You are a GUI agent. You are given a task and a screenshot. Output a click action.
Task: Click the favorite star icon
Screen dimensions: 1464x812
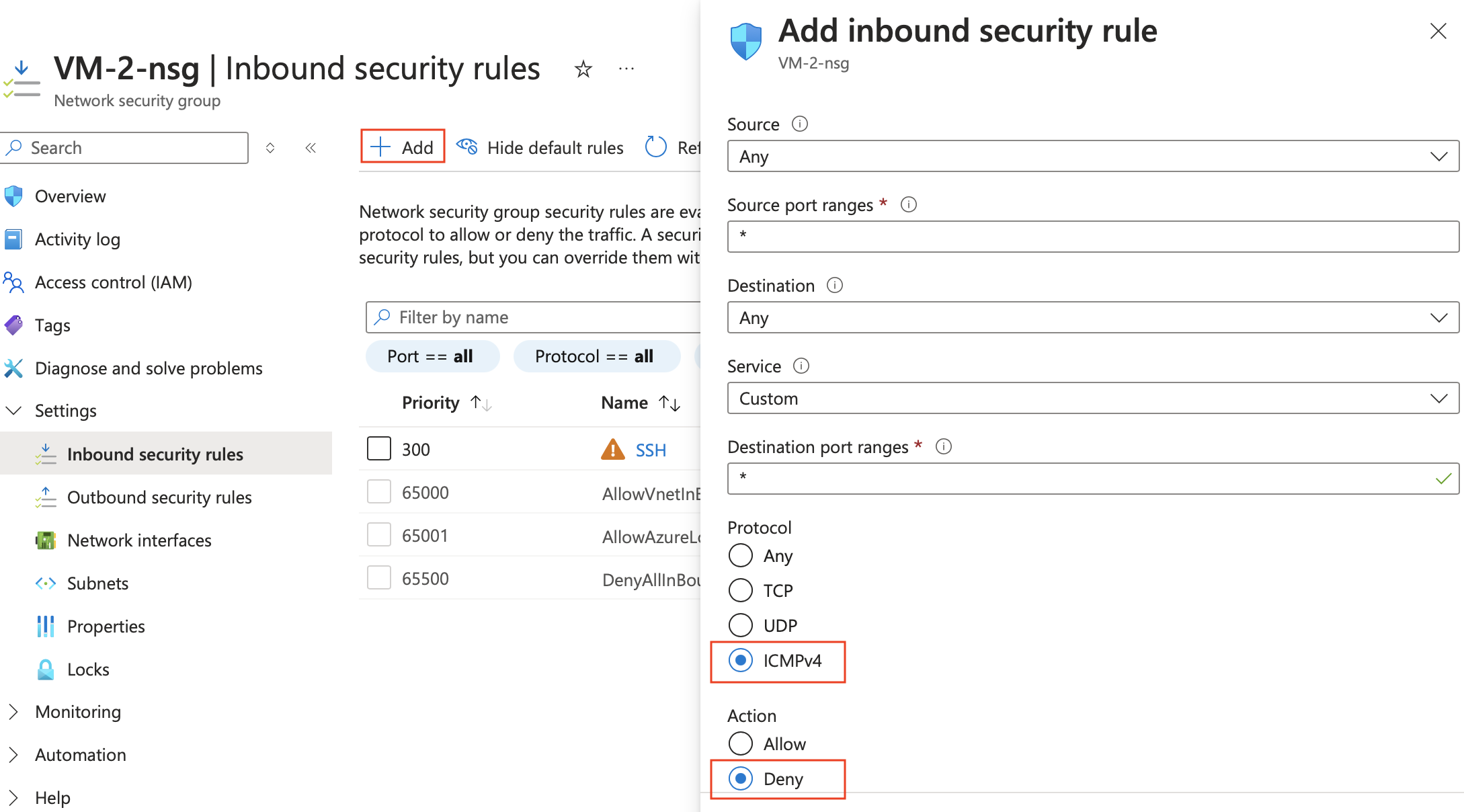coord(583,69)
